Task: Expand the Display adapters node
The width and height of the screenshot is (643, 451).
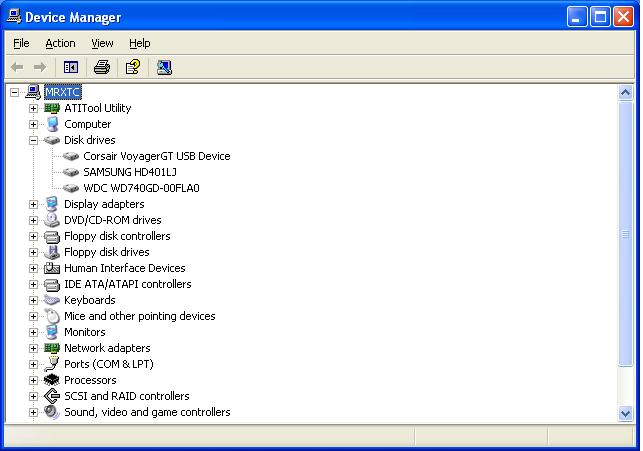Action: (33, 204)
